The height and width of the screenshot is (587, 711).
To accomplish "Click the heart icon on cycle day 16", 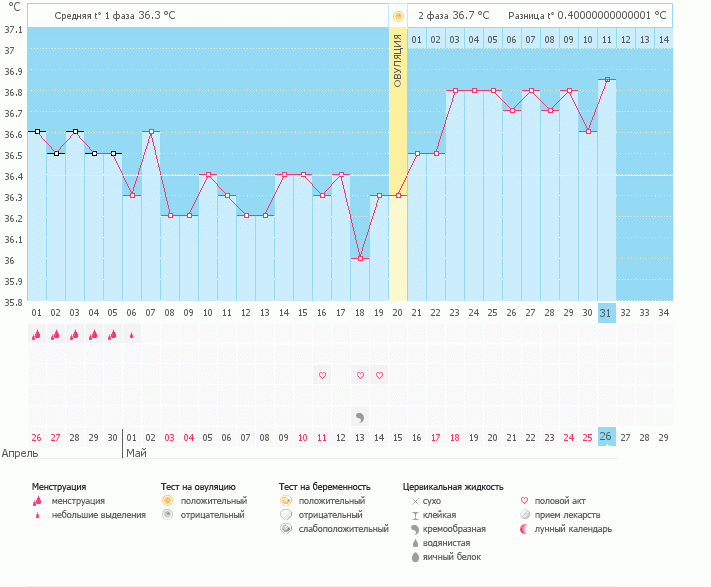I will click(x=322, y=376).
